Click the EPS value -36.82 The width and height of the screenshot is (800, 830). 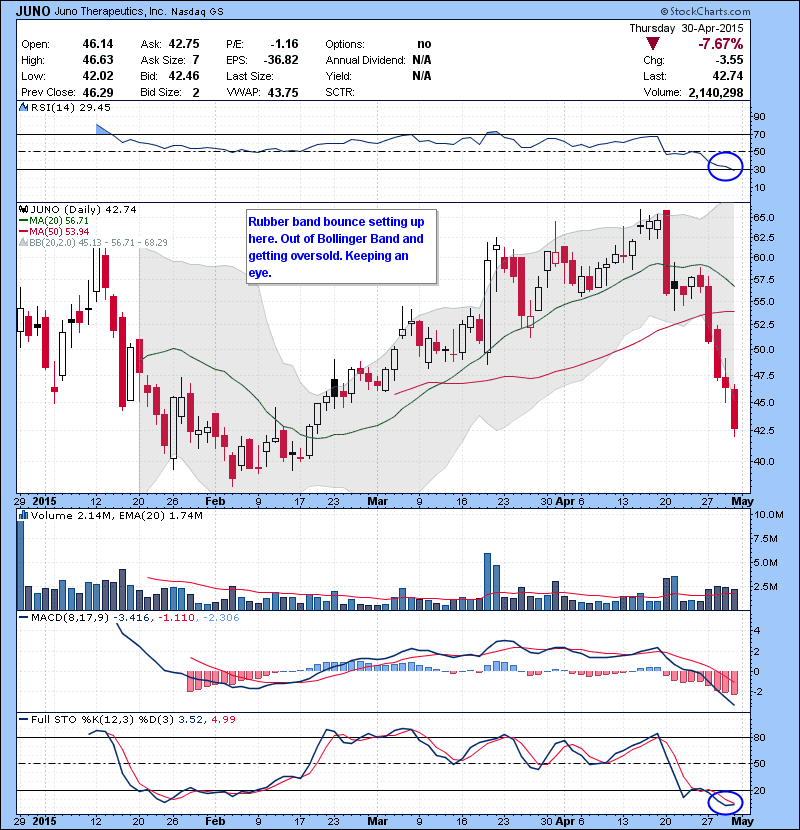281,60
